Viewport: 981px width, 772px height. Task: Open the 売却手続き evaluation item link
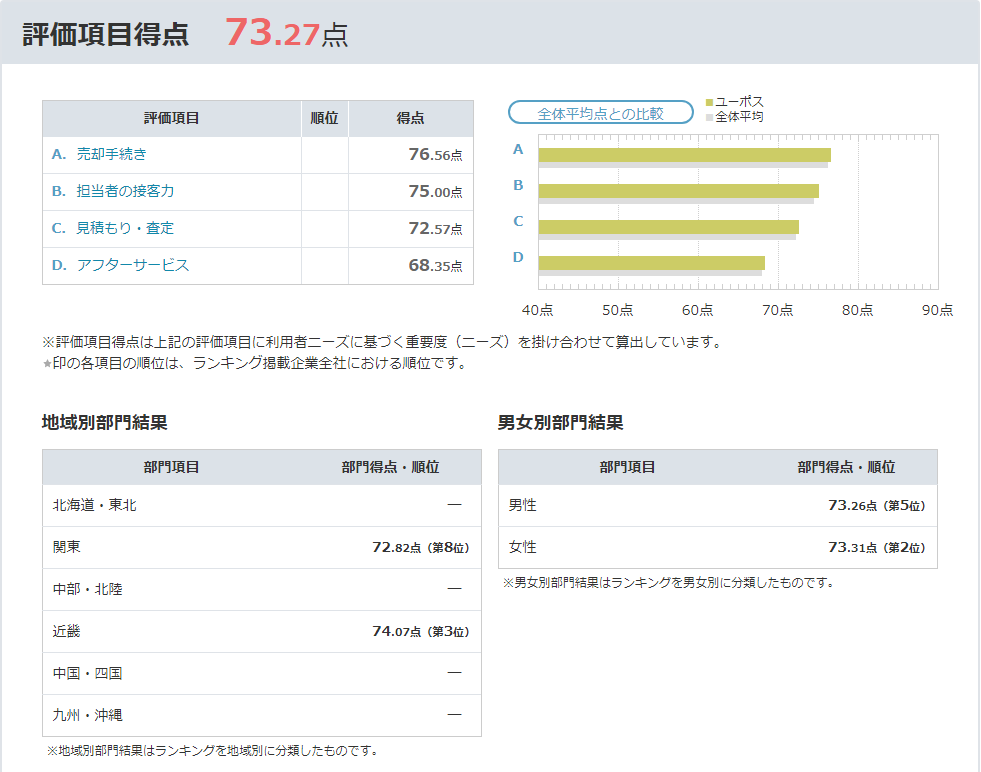point(111,154)
